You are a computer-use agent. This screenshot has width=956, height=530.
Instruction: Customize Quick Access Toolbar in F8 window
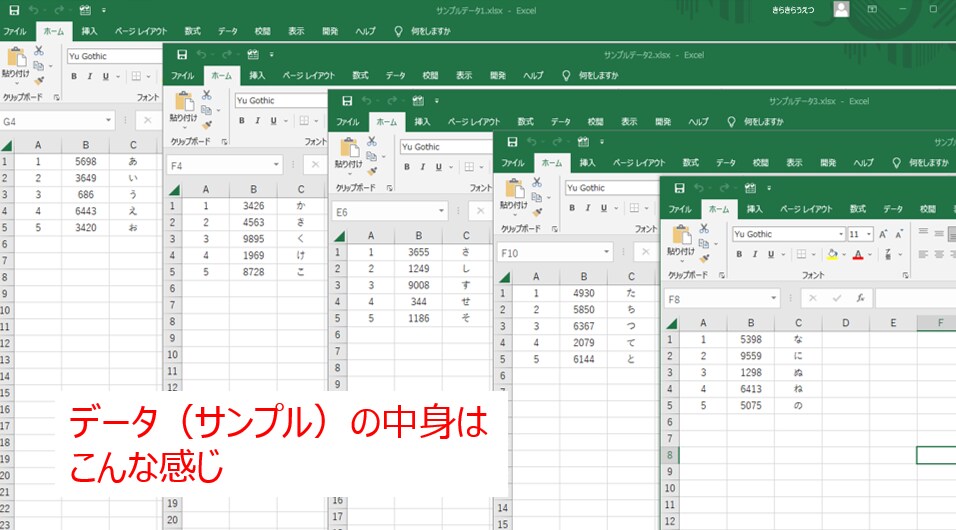coord(769,188)
